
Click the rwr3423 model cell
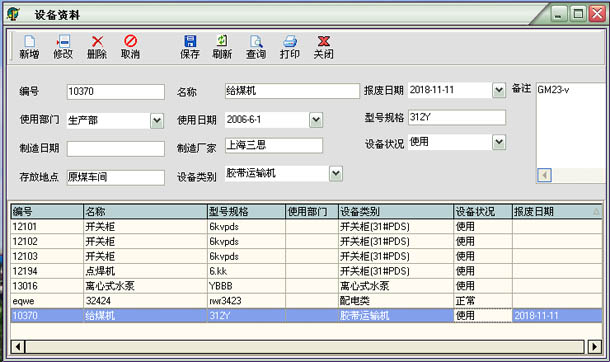pos(246,301)
